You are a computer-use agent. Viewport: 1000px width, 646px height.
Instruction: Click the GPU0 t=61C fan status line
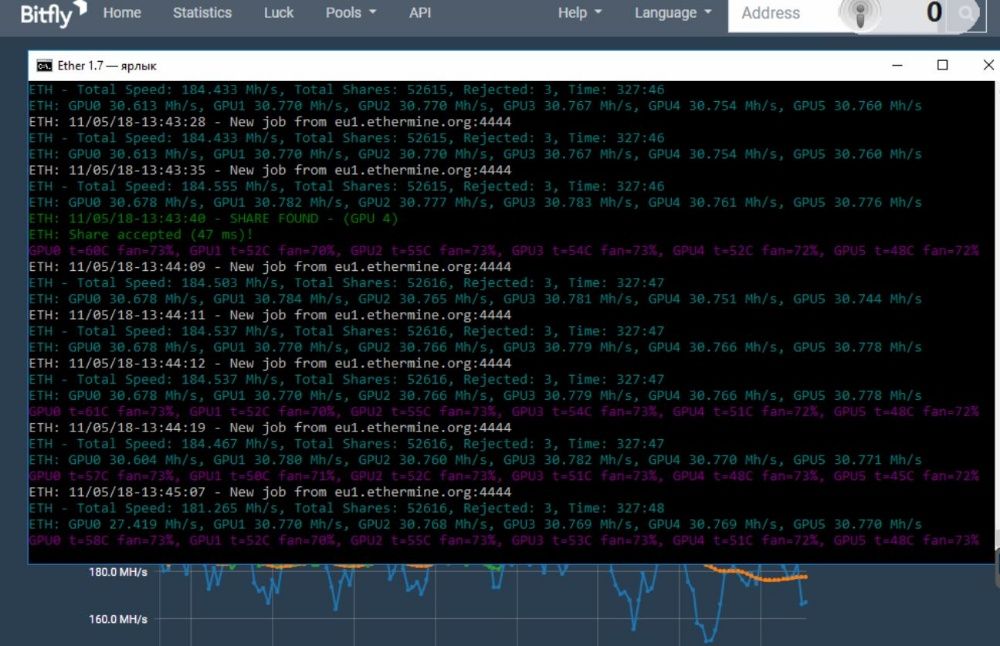tap(504, 411)
